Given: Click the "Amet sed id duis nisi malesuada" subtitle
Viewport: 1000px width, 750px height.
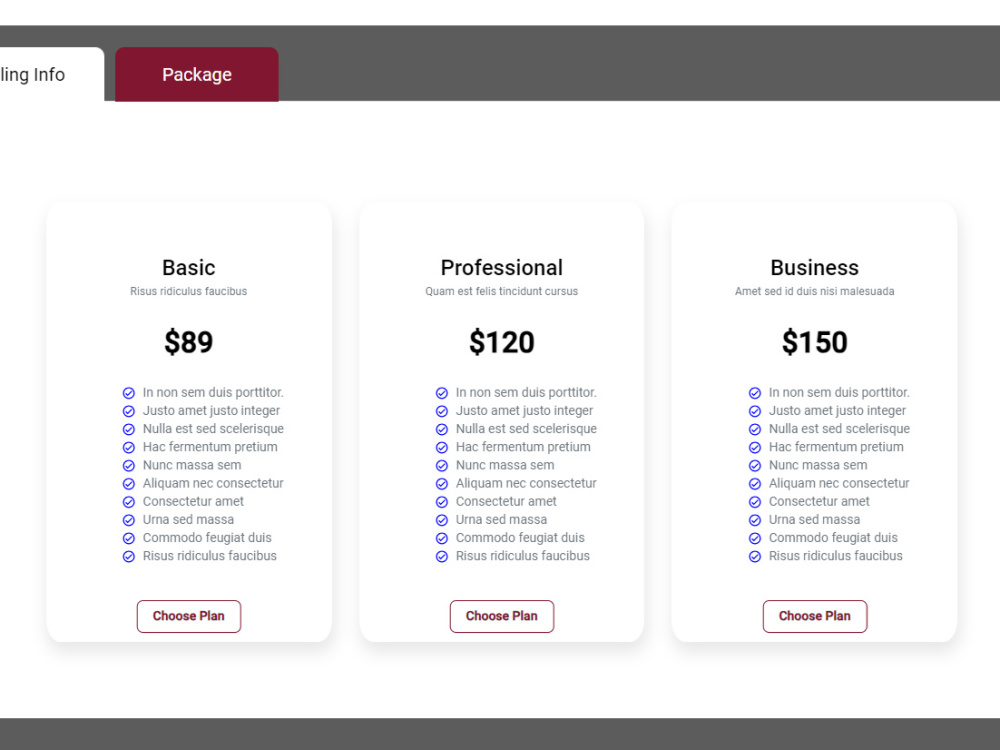Looking at the screenshot, I should [815, 291].
